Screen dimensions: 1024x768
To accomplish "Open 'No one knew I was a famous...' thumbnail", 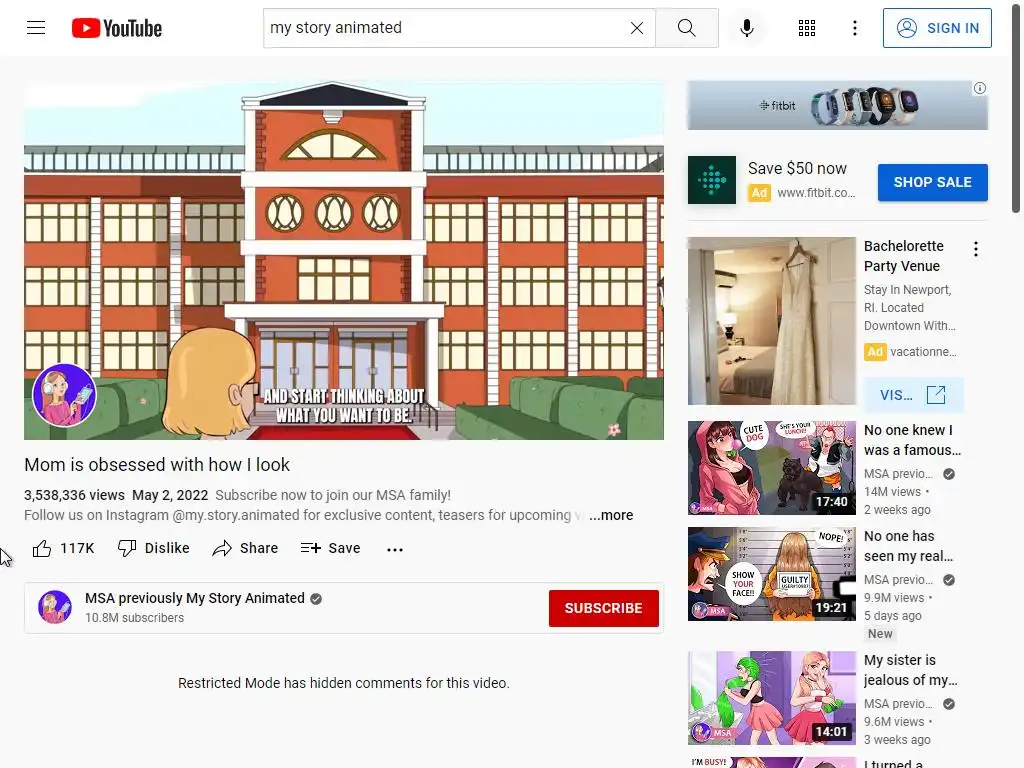I will (x=772, y=468).
